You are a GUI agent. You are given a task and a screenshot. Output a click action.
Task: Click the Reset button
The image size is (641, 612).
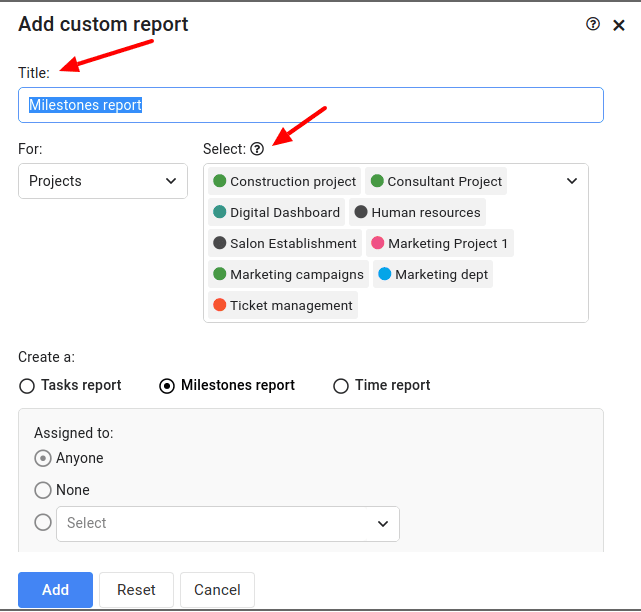click(136, 590)
